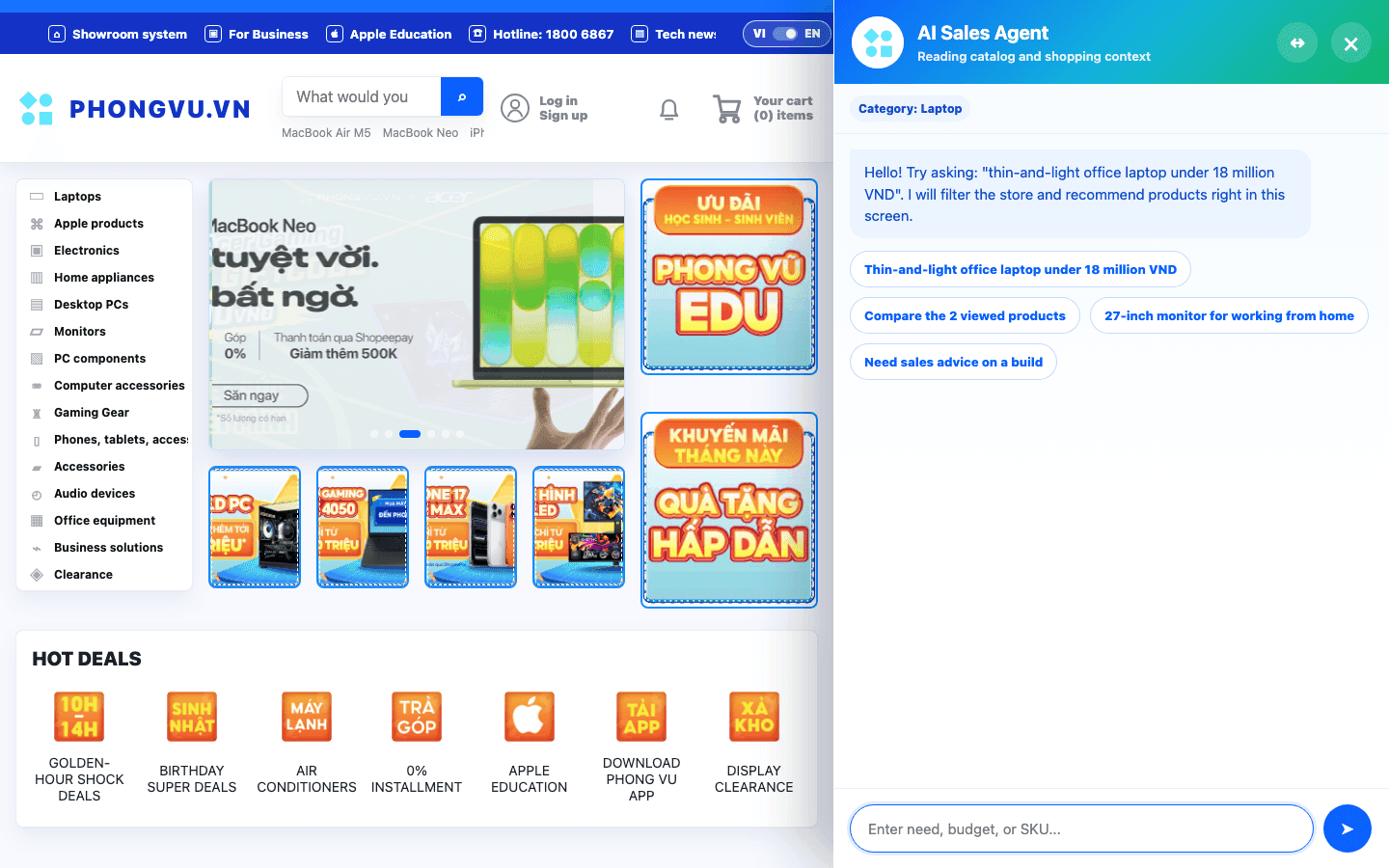This screenshot has width=1389, height=868.
Task: Open the Laptops category
Action: tap(104, 197)
